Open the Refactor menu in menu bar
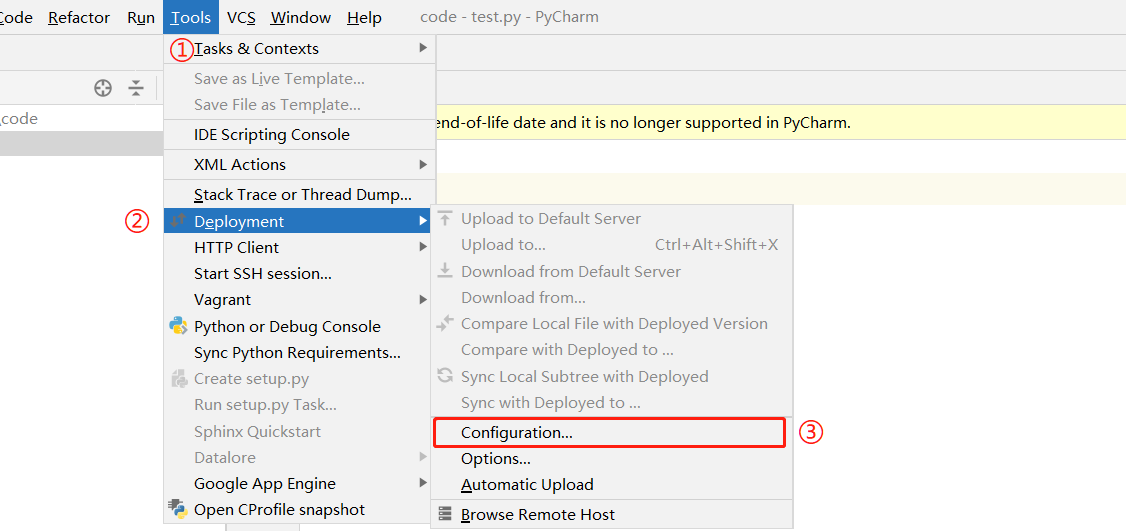The height and width of the screenshot is (531, 1126). (79, 18)
